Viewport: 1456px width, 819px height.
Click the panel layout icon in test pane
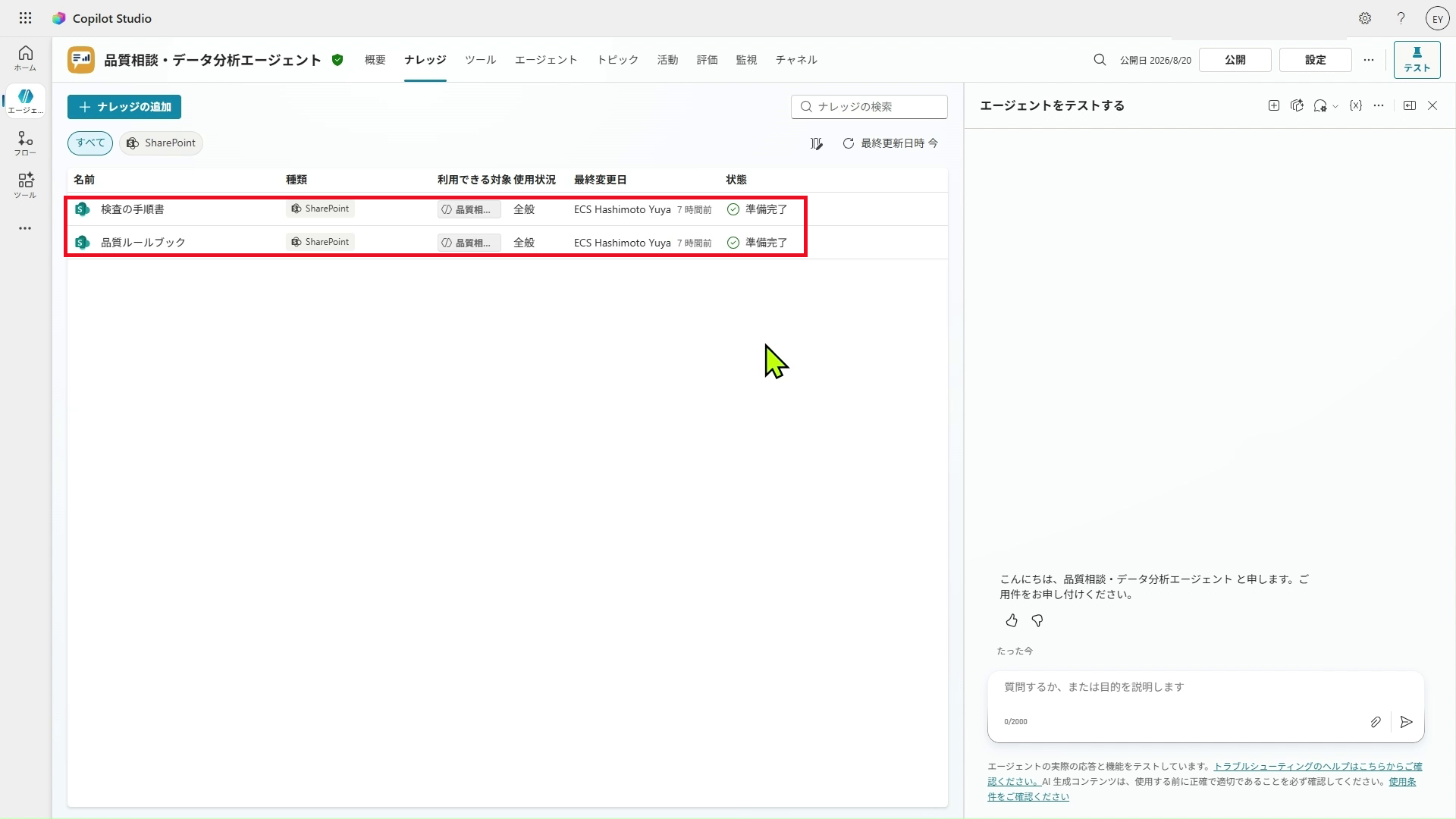(1410, 106)
